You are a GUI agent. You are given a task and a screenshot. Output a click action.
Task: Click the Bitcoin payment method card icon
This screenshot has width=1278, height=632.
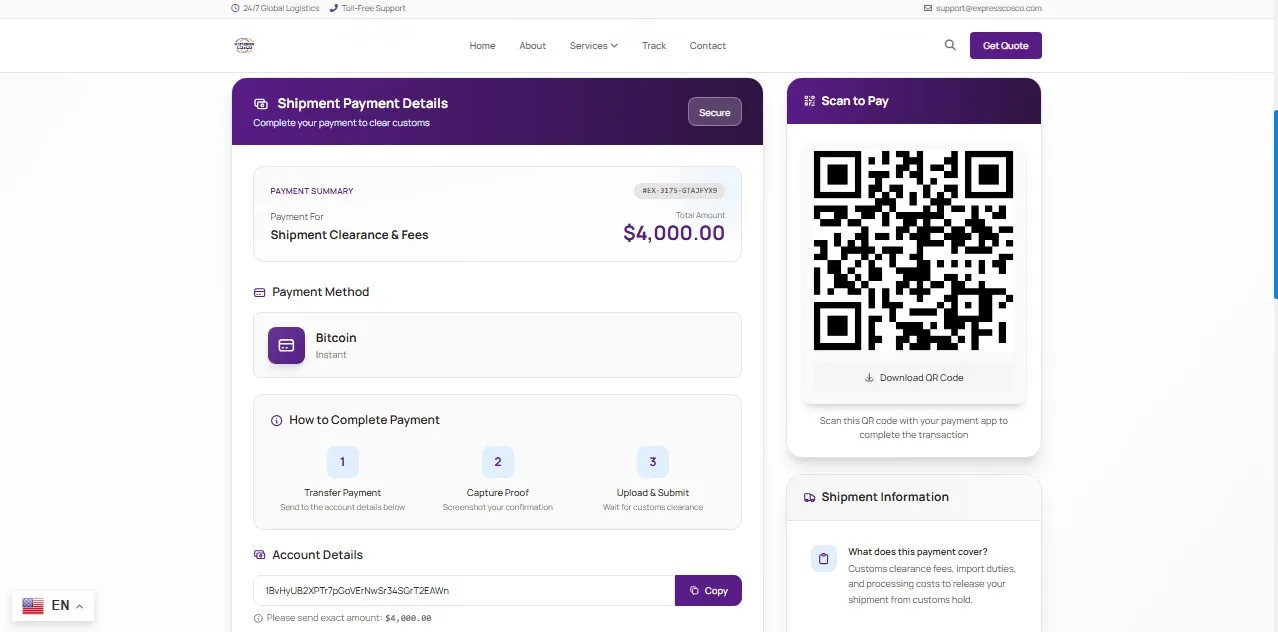[x=286, y=345]
